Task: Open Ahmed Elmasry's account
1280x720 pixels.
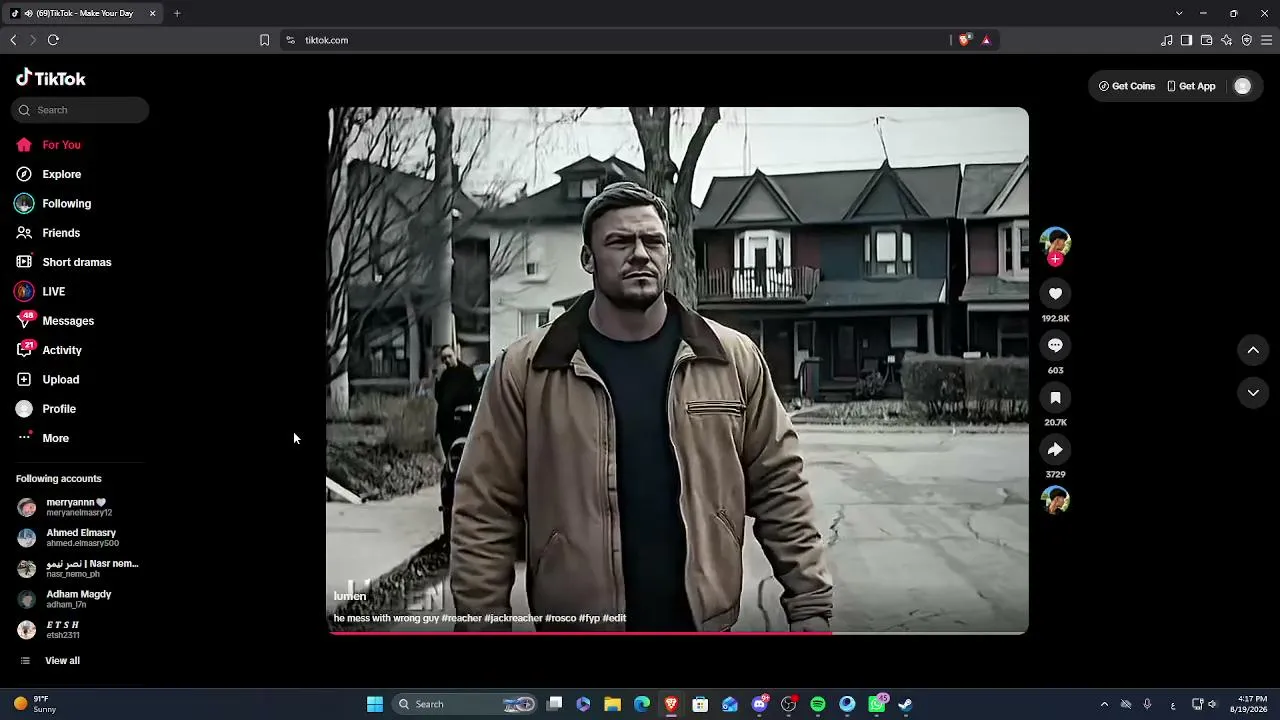Action: [x=68, y=538]
